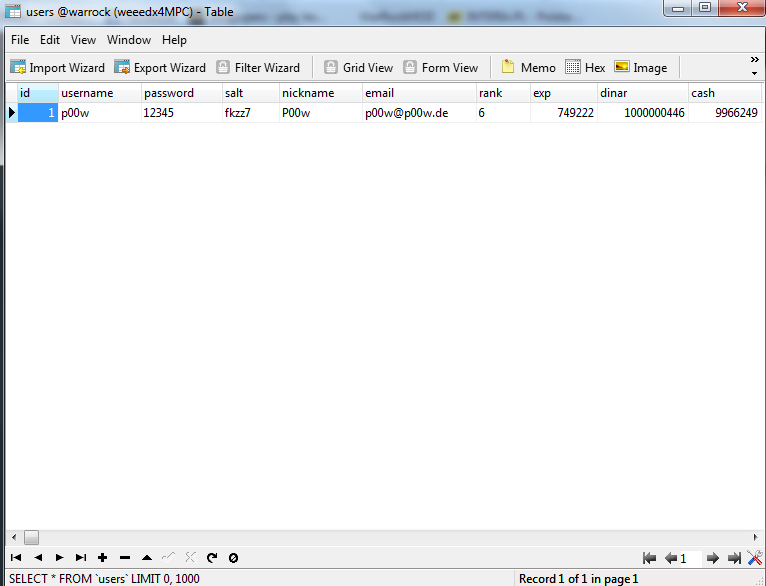Switch to Grid View
766x586 pixels.
(x=359, y=67)
